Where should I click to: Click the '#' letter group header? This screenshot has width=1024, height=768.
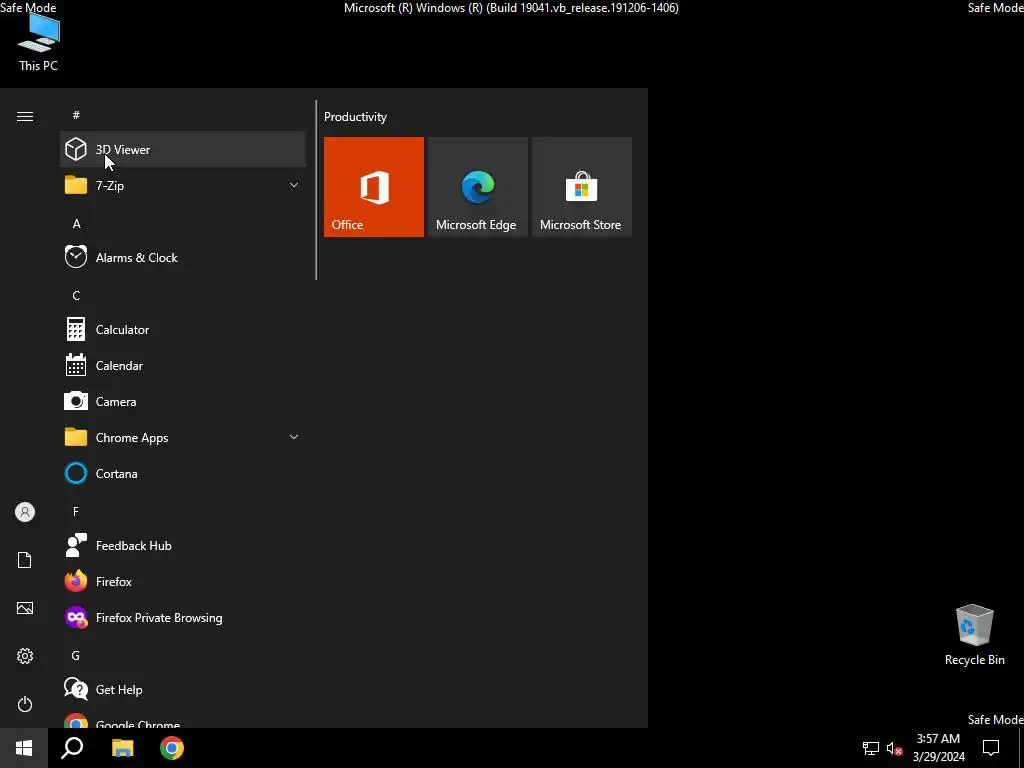point(76,115)
